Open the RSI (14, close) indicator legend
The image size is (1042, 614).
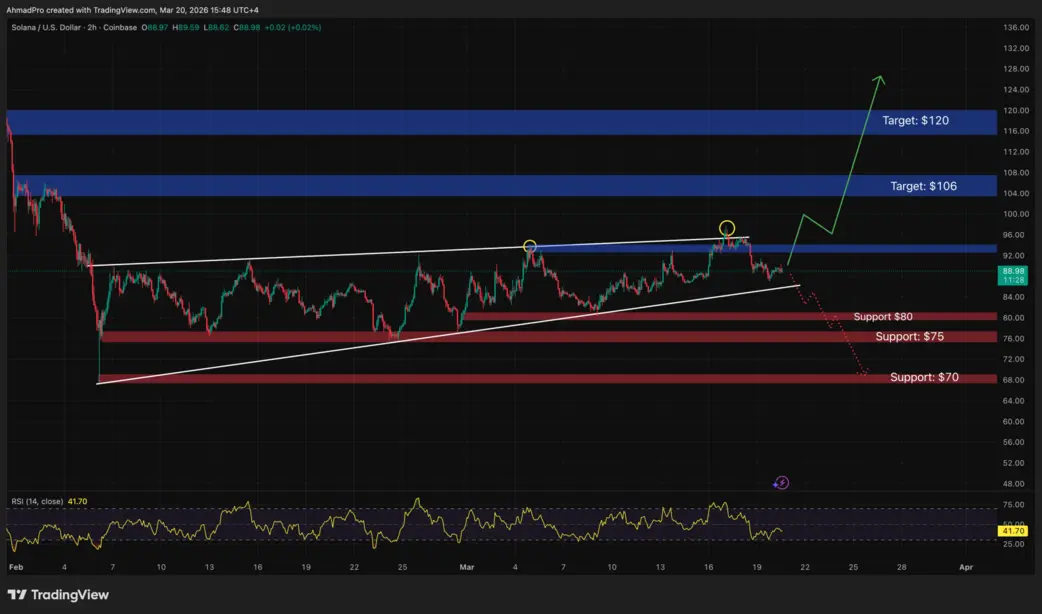coord(37,502)
